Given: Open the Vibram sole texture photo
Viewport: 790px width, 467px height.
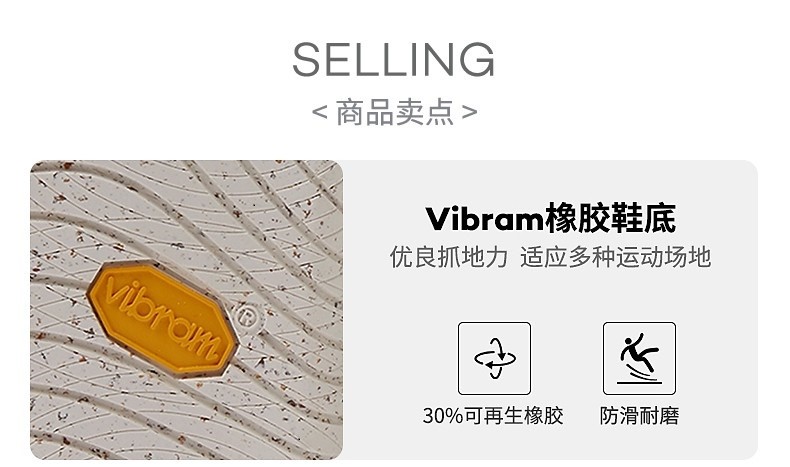Looking at the screenshot, I should pyautogui.click(x=186, y=310).
